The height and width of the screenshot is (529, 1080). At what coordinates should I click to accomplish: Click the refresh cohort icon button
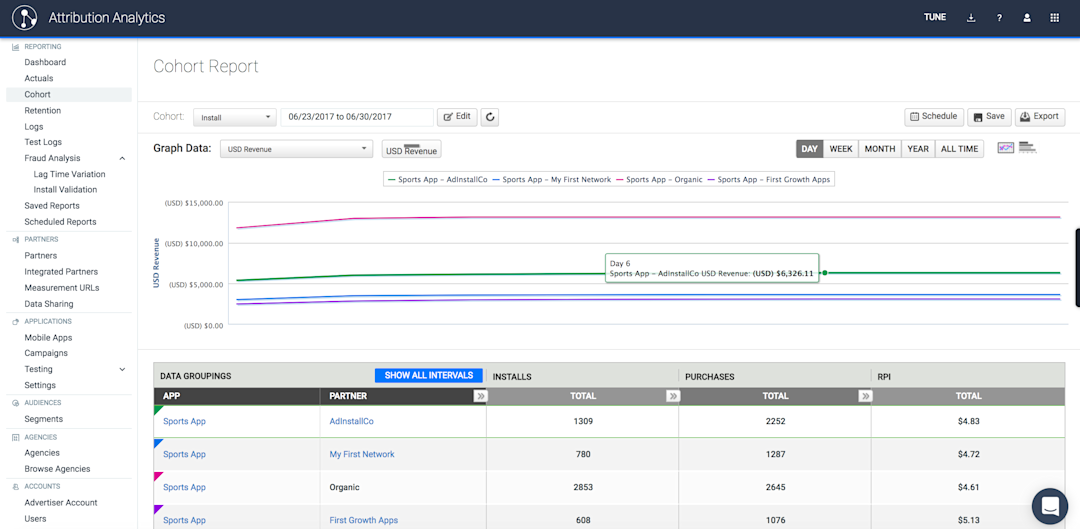coord(490,117)
